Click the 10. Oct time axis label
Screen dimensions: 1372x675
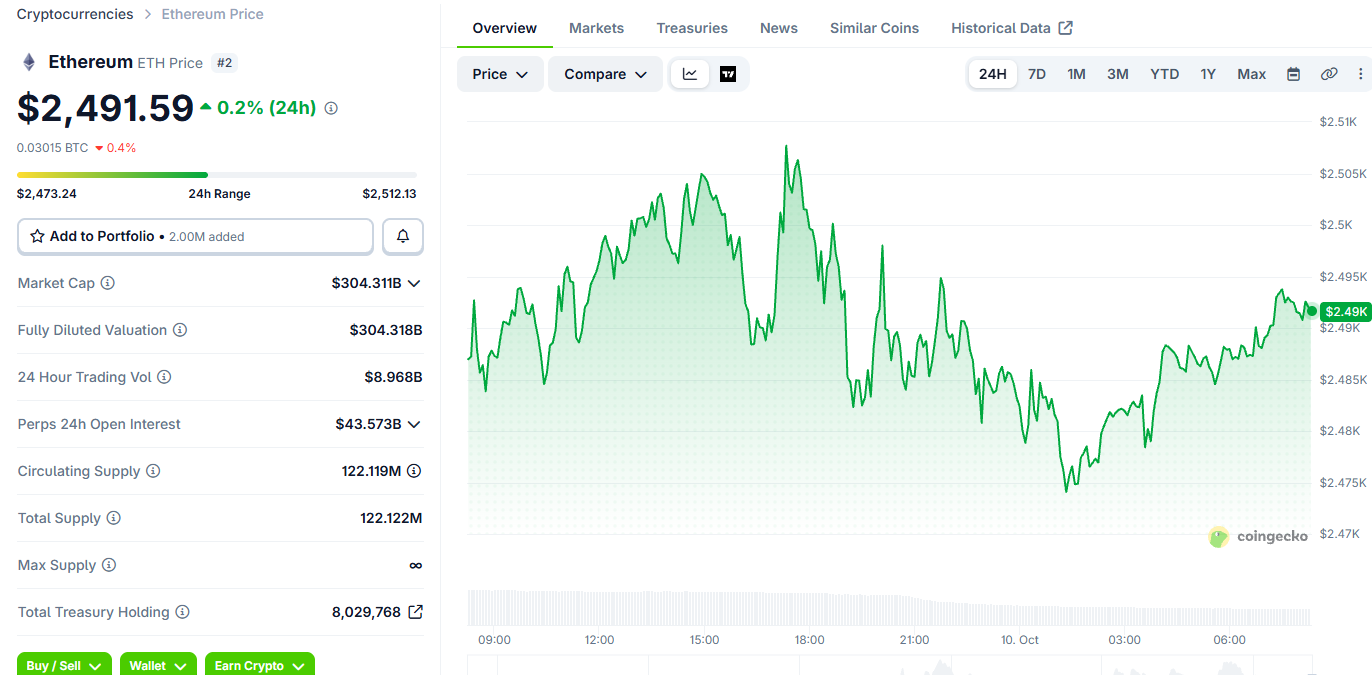pos(1021,640)
